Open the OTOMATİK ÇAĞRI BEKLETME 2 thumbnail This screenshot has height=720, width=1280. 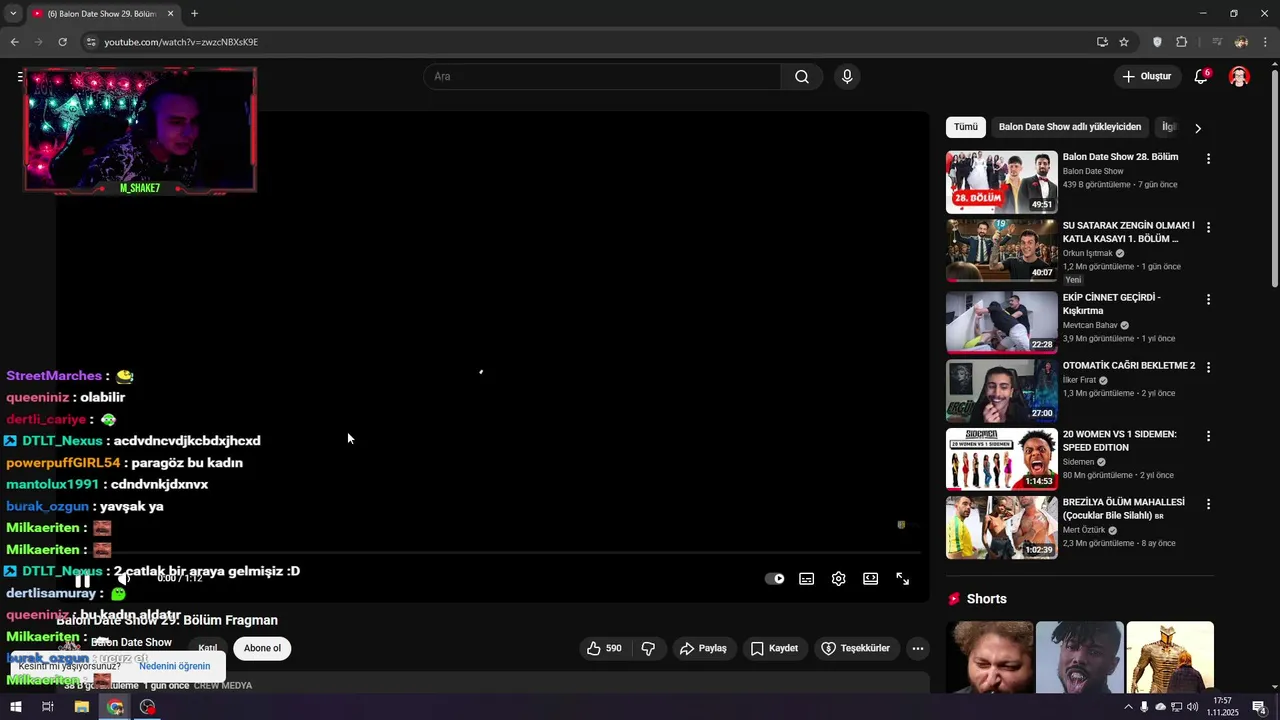[x=1001, y=391]
